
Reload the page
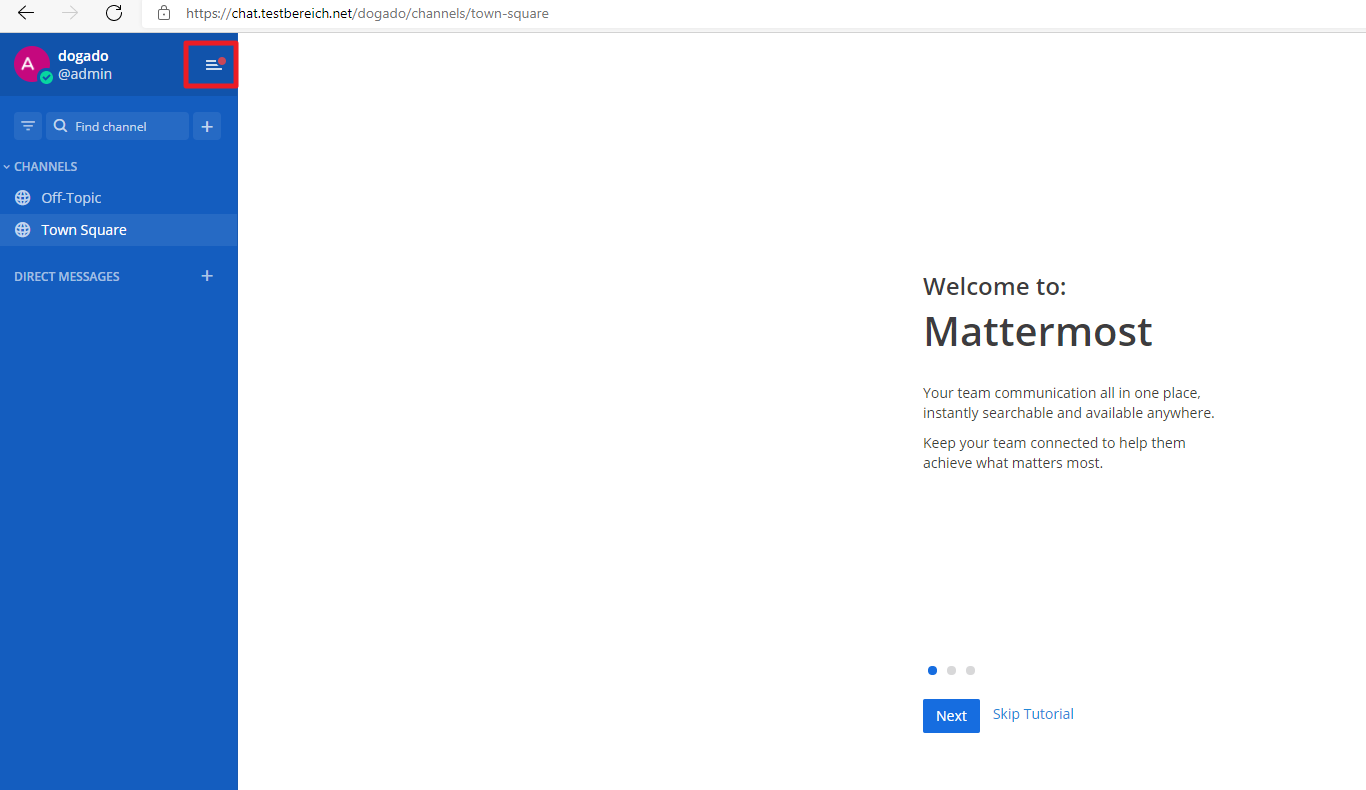[x=114, y=14]
